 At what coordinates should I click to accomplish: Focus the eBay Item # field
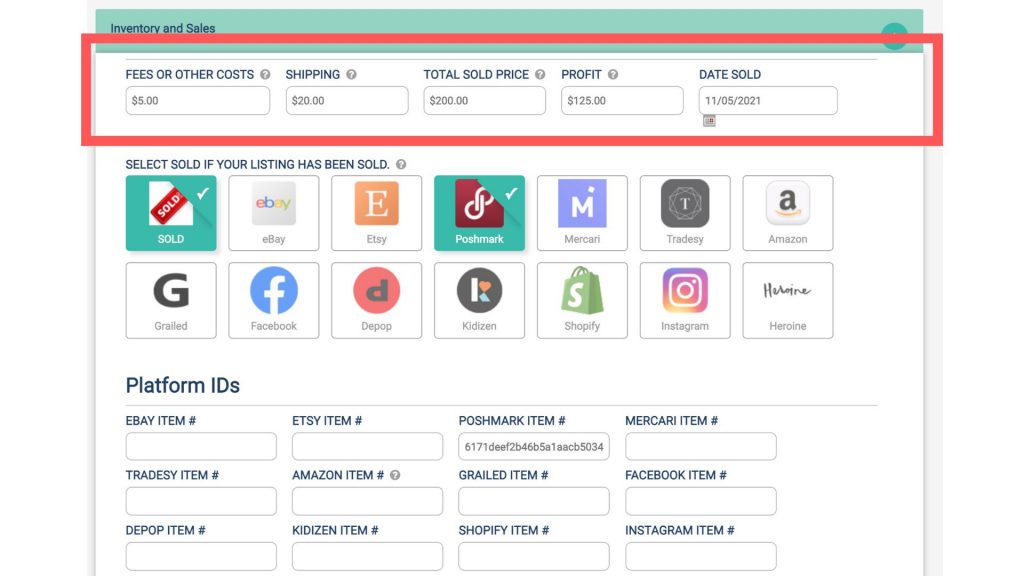tap(201, 447)
